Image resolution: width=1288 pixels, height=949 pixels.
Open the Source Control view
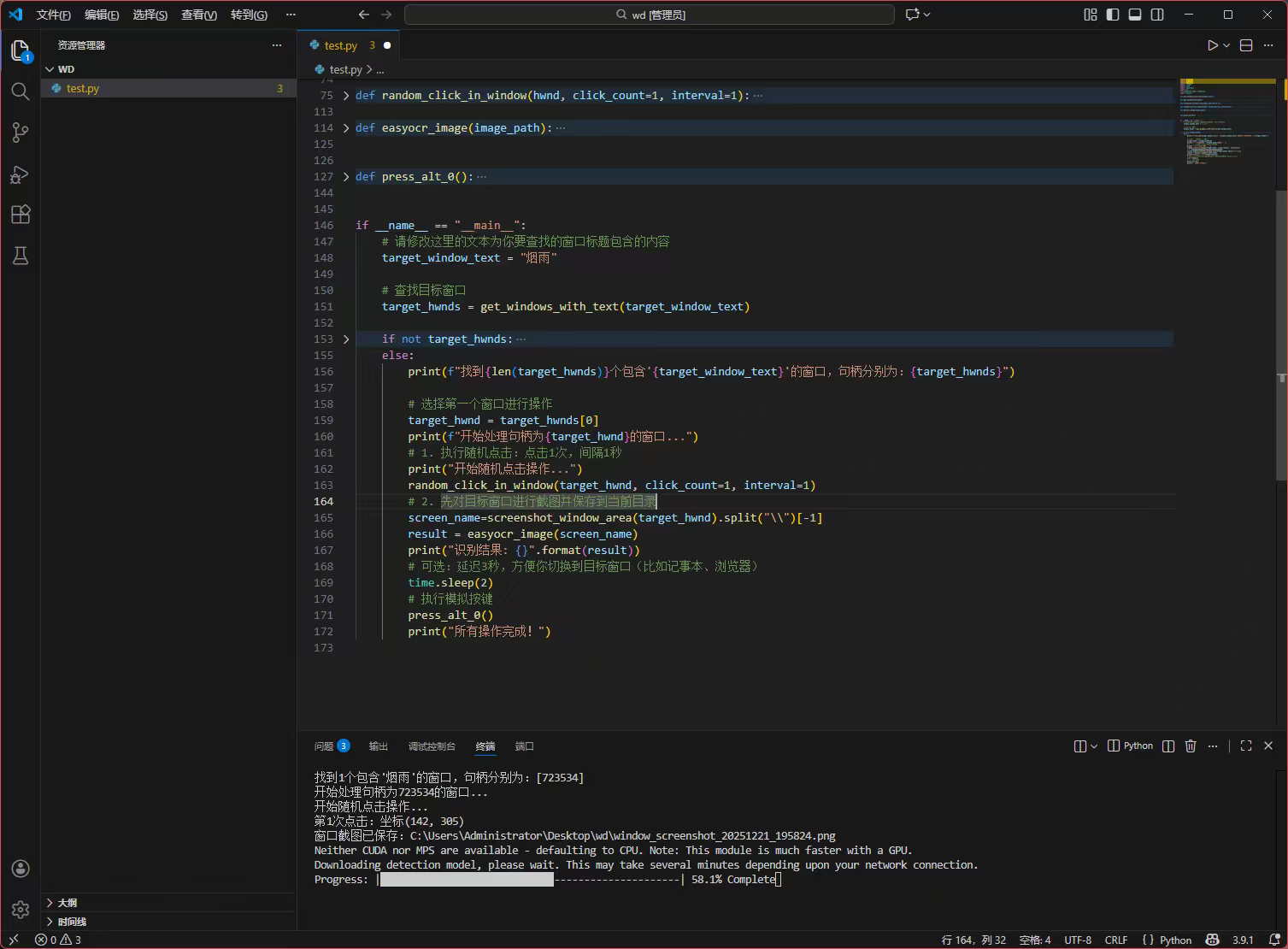click(x=21, y=133)
